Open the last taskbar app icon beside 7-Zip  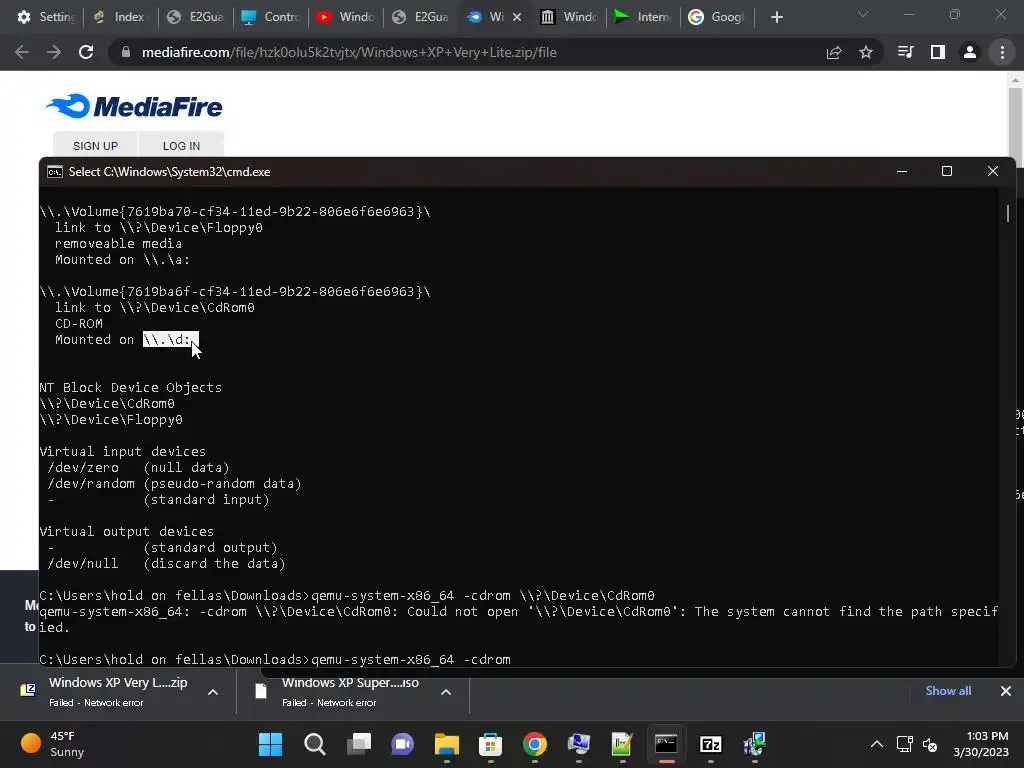pyautogui.click(x=754, y=744)
